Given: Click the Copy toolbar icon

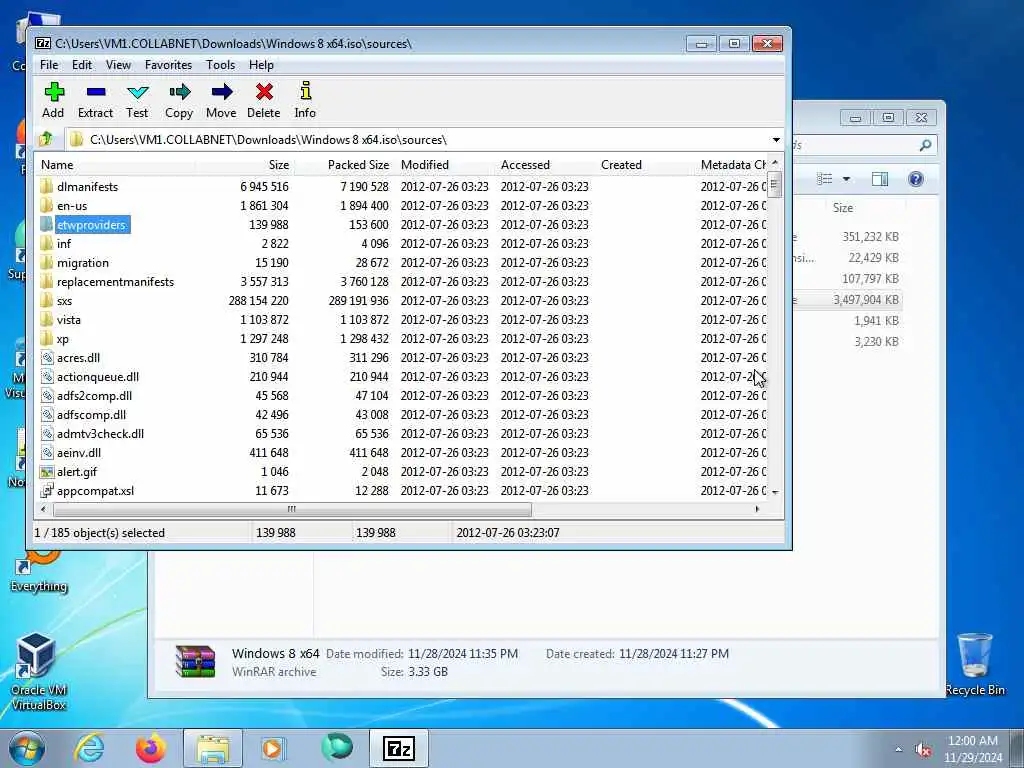Looking at the screenshot, I should [x=180, y=91].
